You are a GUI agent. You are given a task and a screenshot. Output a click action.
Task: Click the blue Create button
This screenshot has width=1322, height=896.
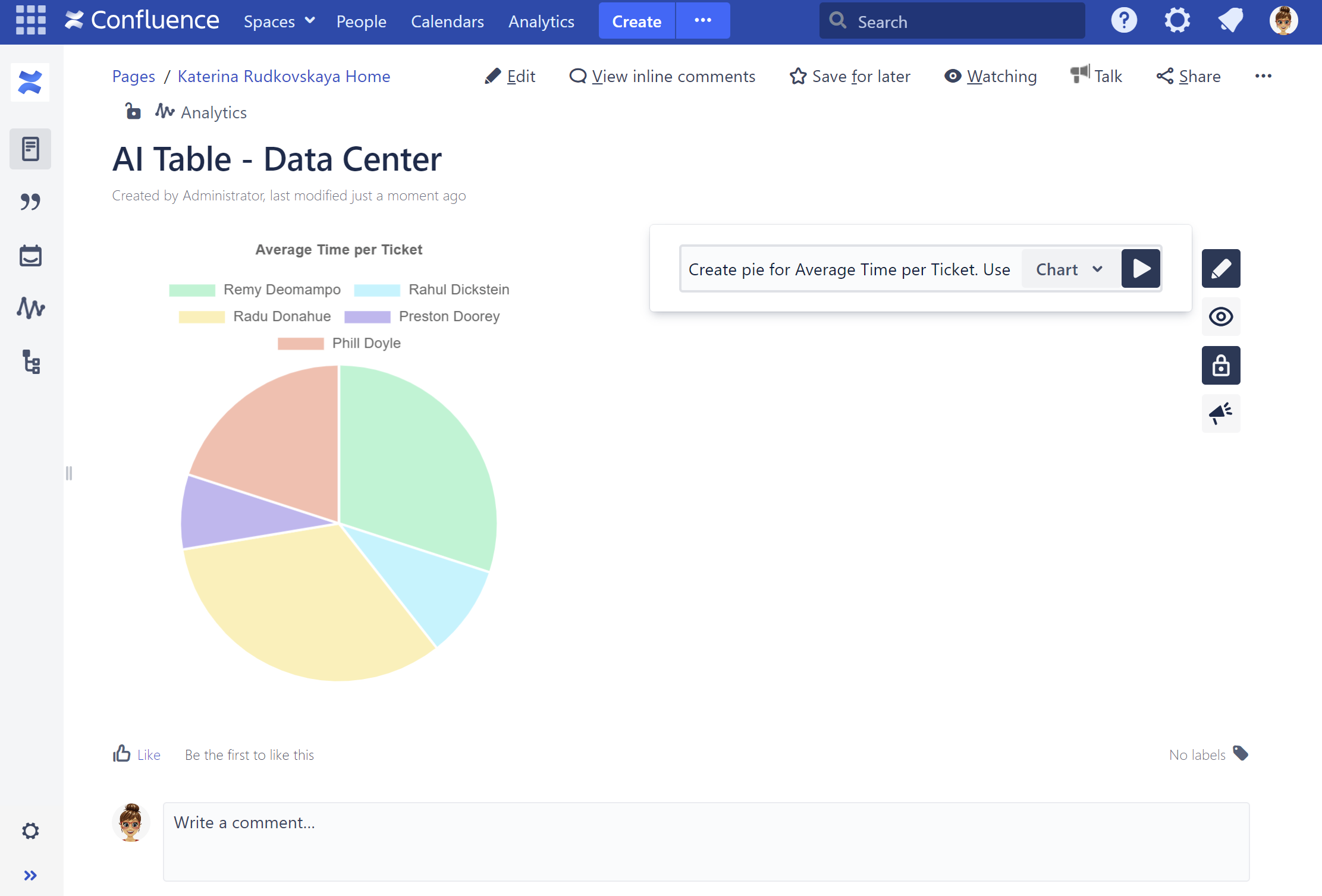636,21
